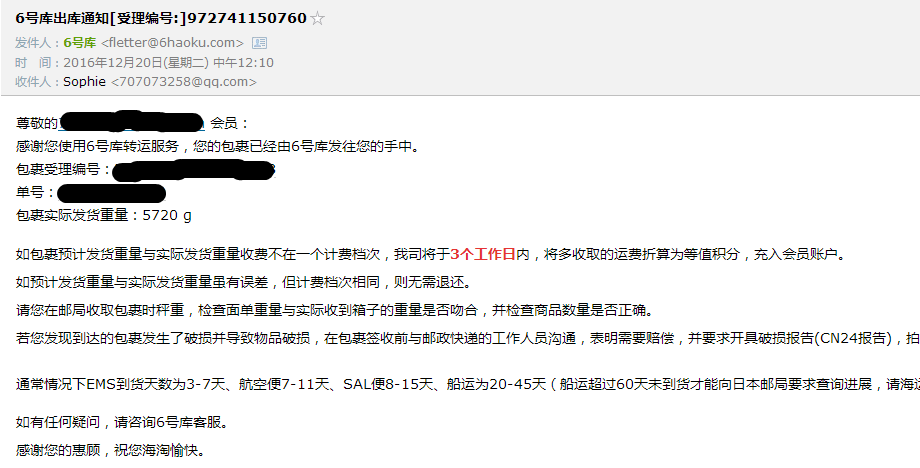Click the package weight 5720 g
This screenshot has height=468, width=920.
click(x=167, y=215)
